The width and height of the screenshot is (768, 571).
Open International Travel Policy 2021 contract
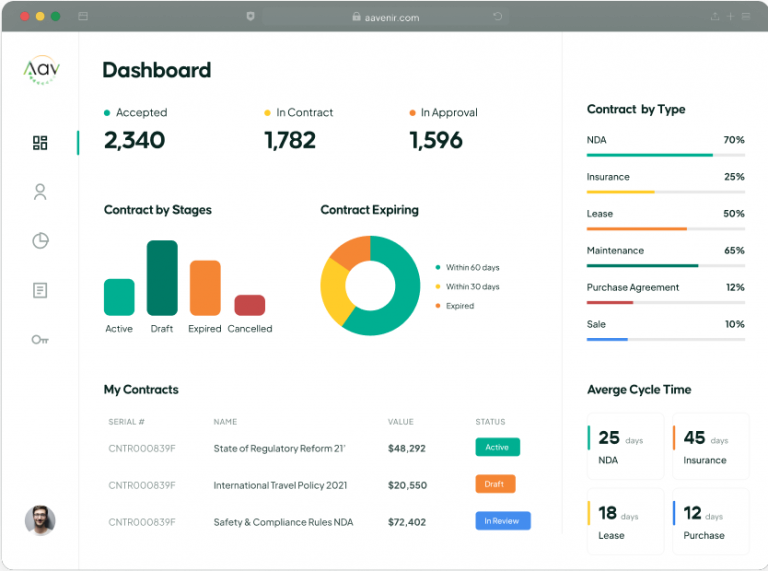[x=280, y=485]
